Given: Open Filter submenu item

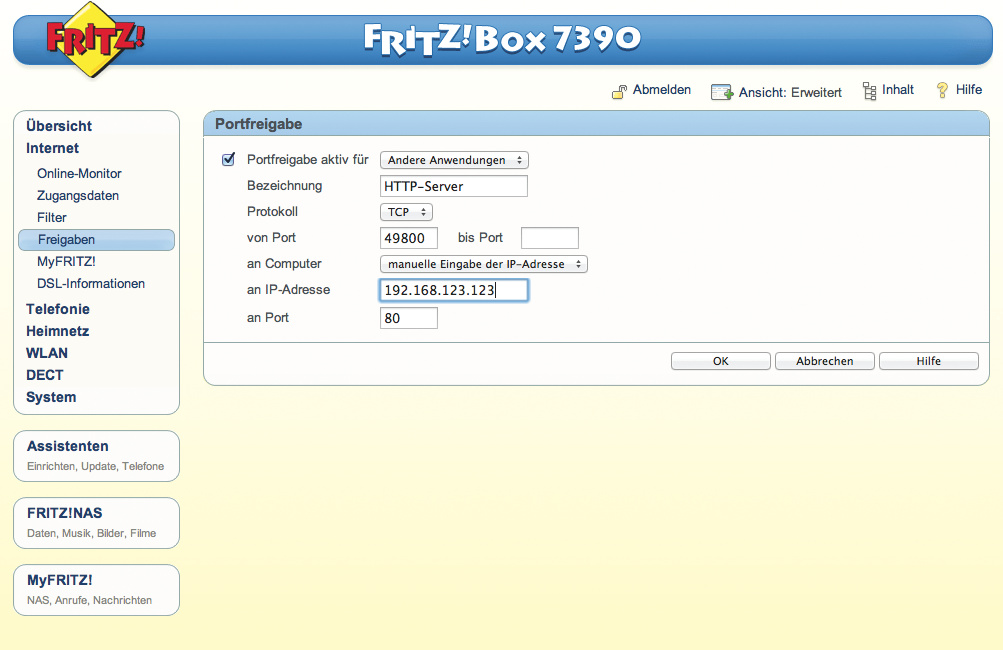Looking at the screenshot, I should click(x=52, y=218).
